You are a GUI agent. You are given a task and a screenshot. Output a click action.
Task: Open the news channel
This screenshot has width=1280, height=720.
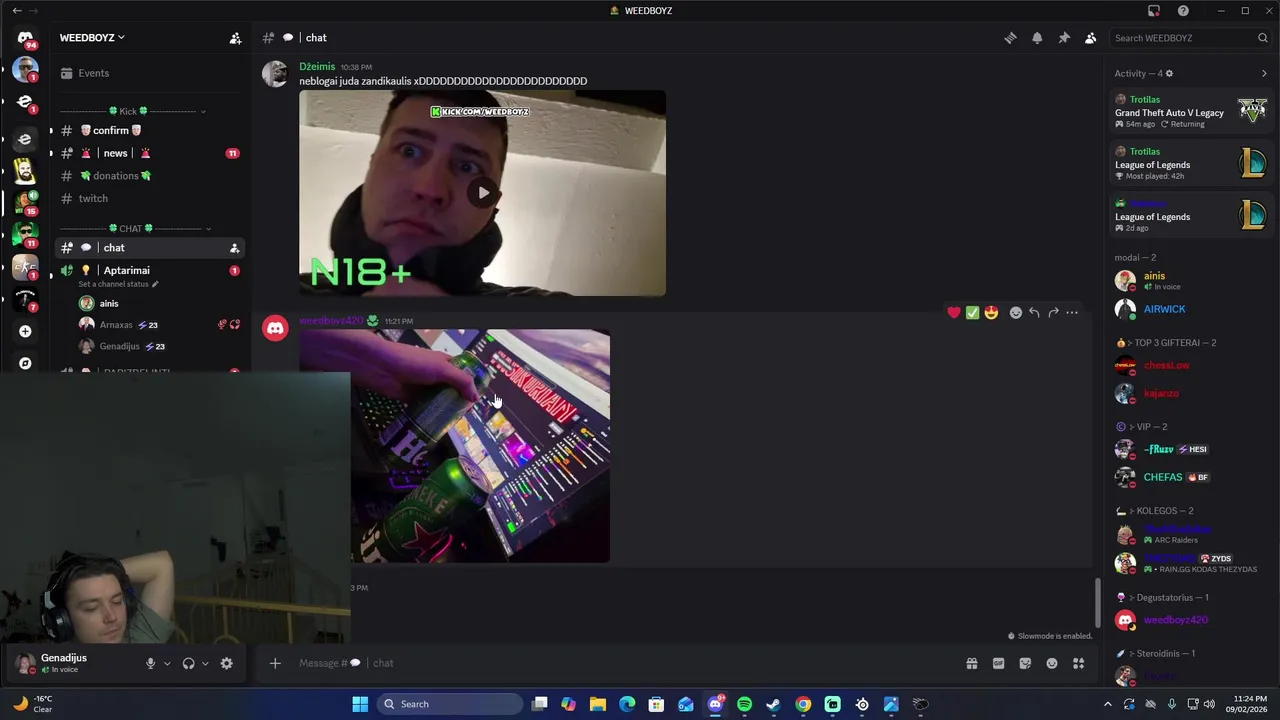tap(115, 153)
